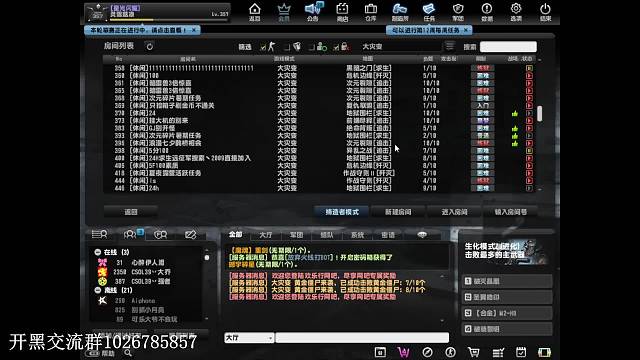Click the join arrow for room 444
The image size is (640, 360).
pos(529,180)
